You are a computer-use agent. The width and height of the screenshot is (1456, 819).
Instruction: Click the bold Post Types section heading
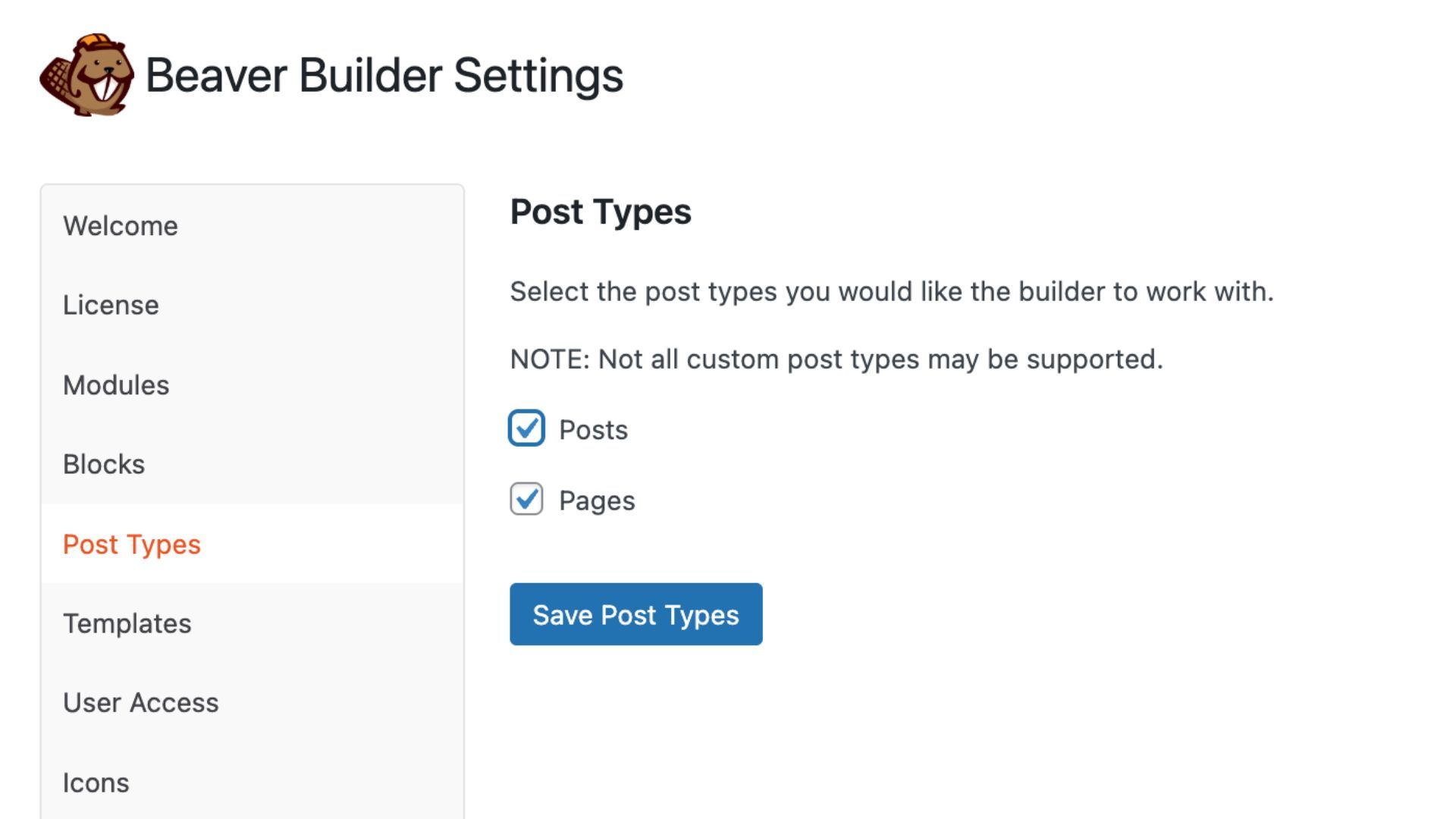(601, 212)
